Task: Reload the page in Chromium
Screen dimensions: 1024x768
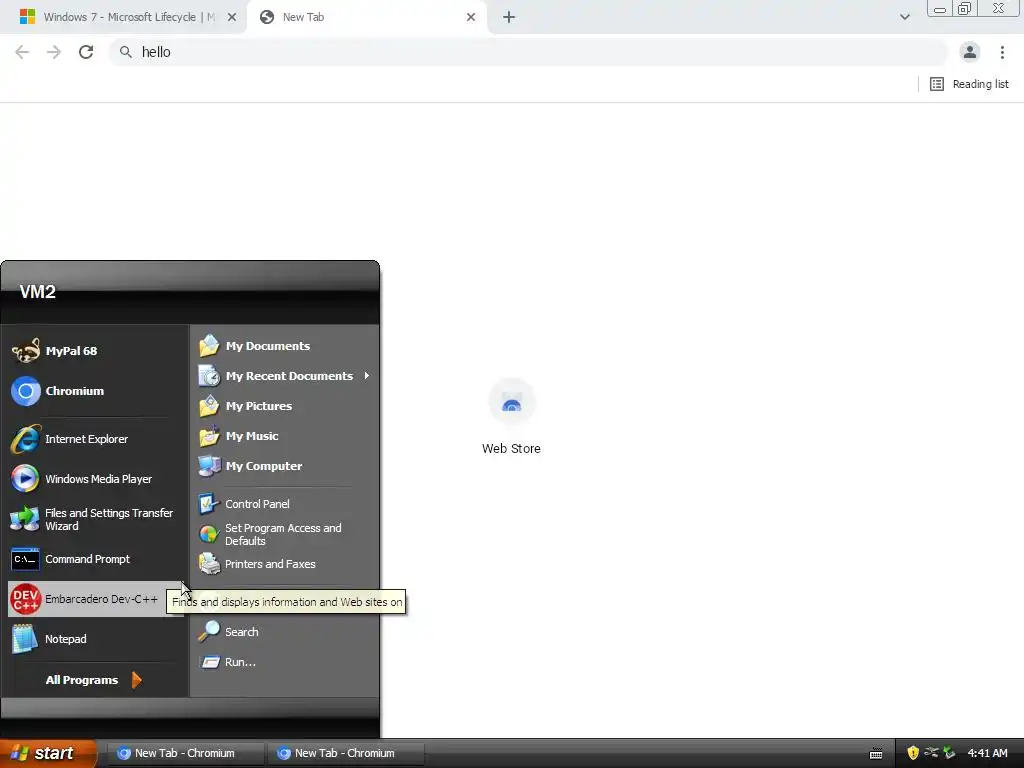Action: (x=86, y=52)
